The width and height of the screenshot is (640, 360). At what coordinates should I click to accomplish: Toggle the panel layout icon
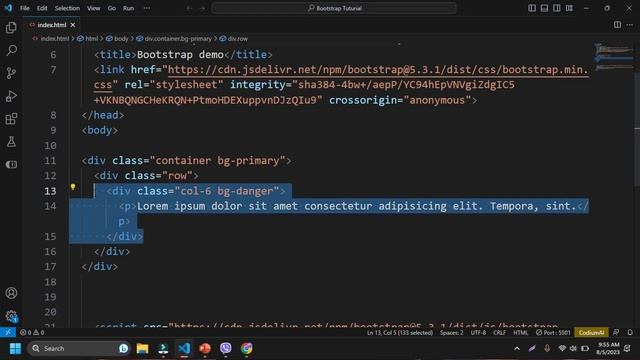click(544, 8)
